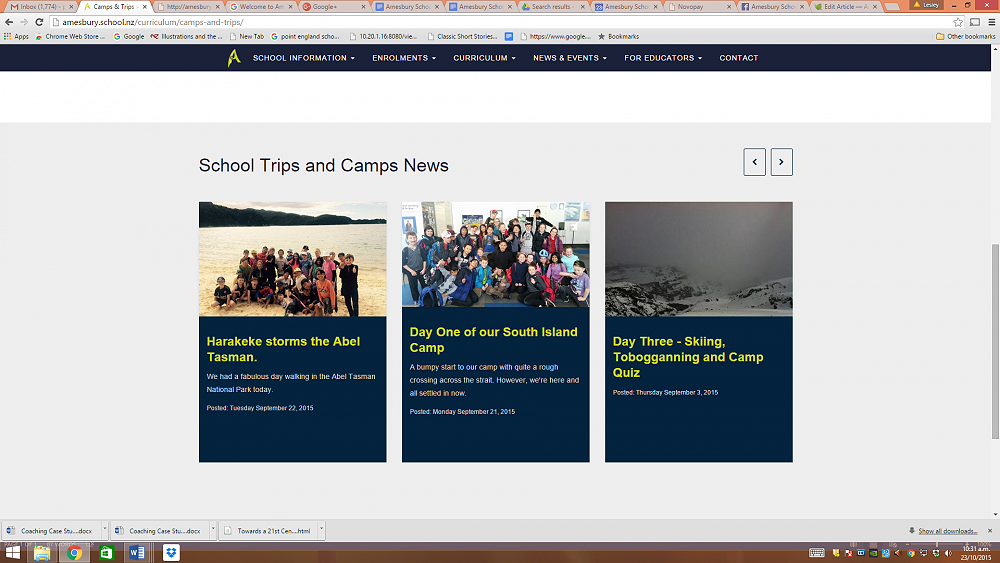Switch to the Novopay browser tab
Image resolution: width=1000 pixels, height=563 pixels.
700,7
